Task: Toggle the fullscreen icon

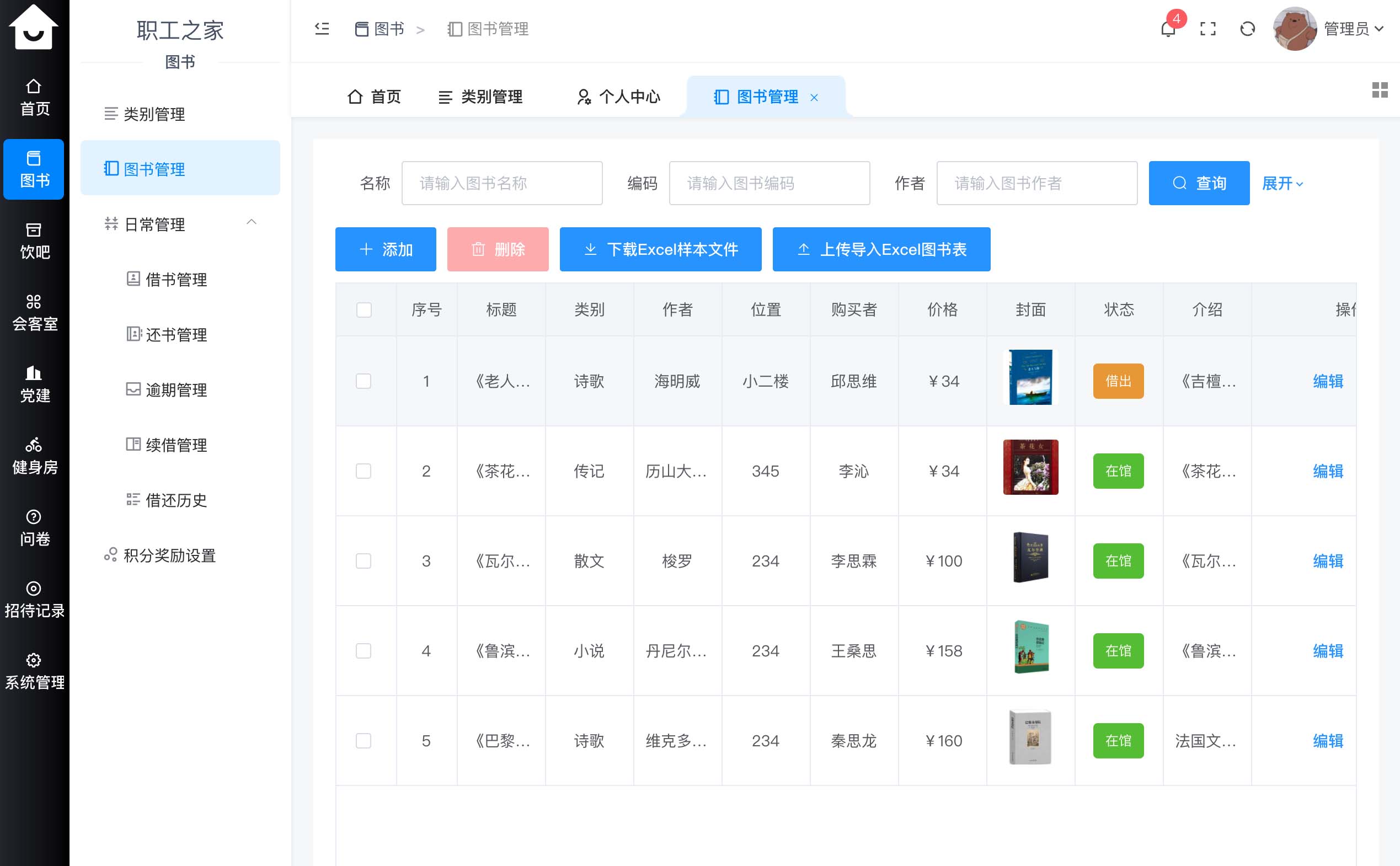Action: pyautogui.click(x=1207, y=29)
